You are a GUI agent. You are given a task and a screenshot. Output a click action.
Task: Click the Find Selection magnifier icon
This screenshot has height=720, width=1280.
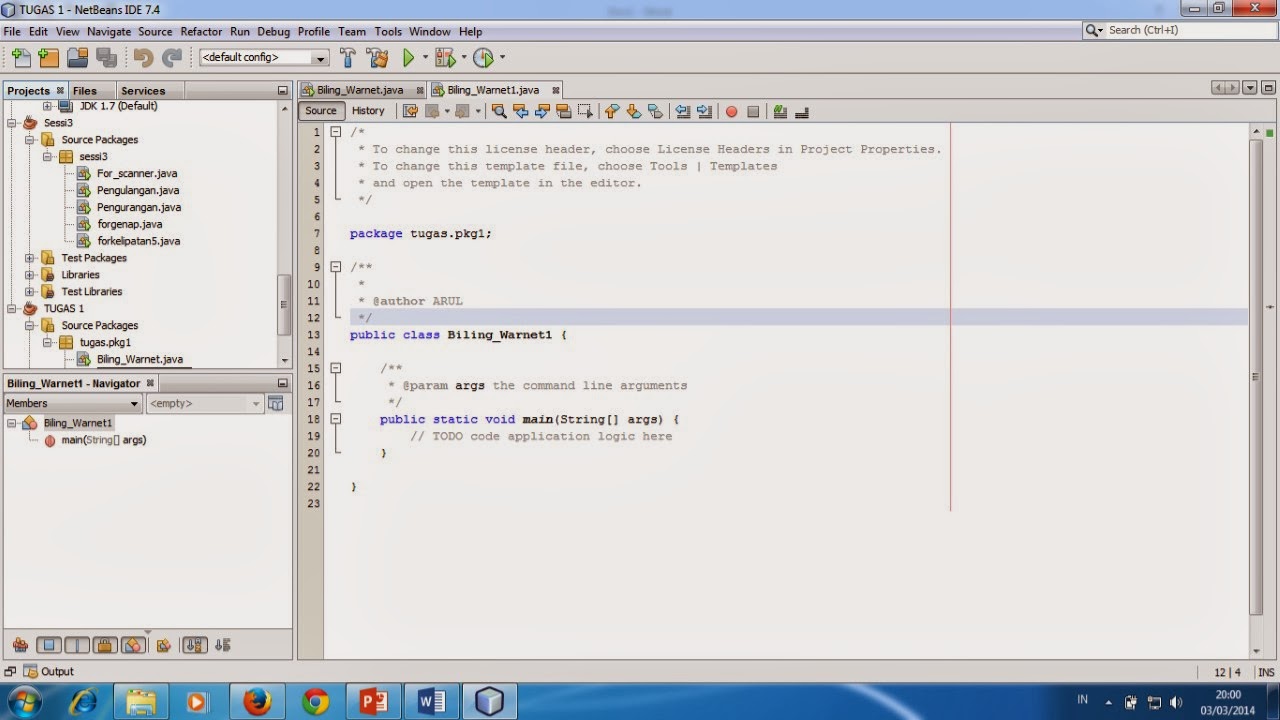(x=500, y=111)
